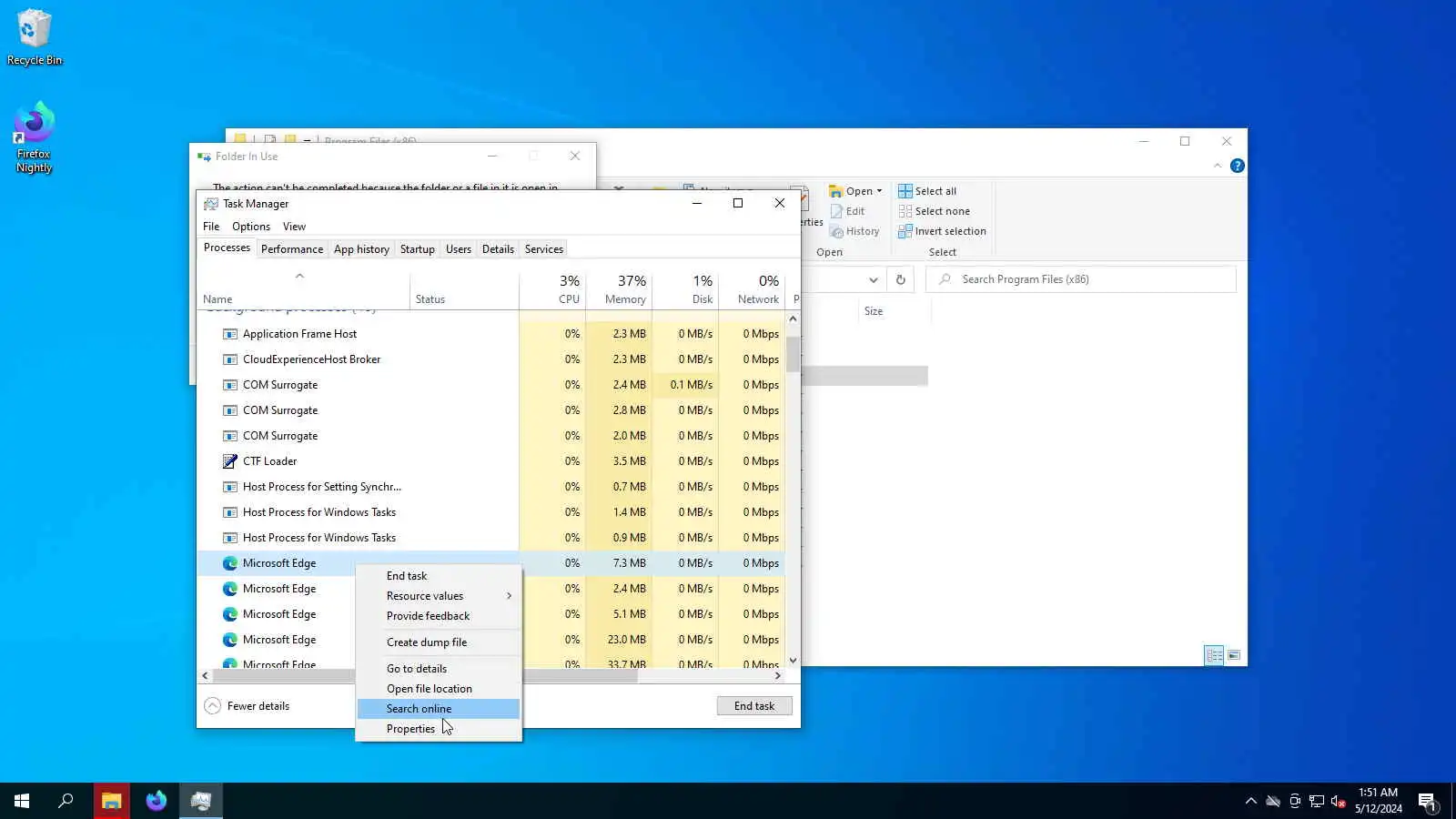Choose Go to details in context menu

pyautogui.click(x=439, y=669)
